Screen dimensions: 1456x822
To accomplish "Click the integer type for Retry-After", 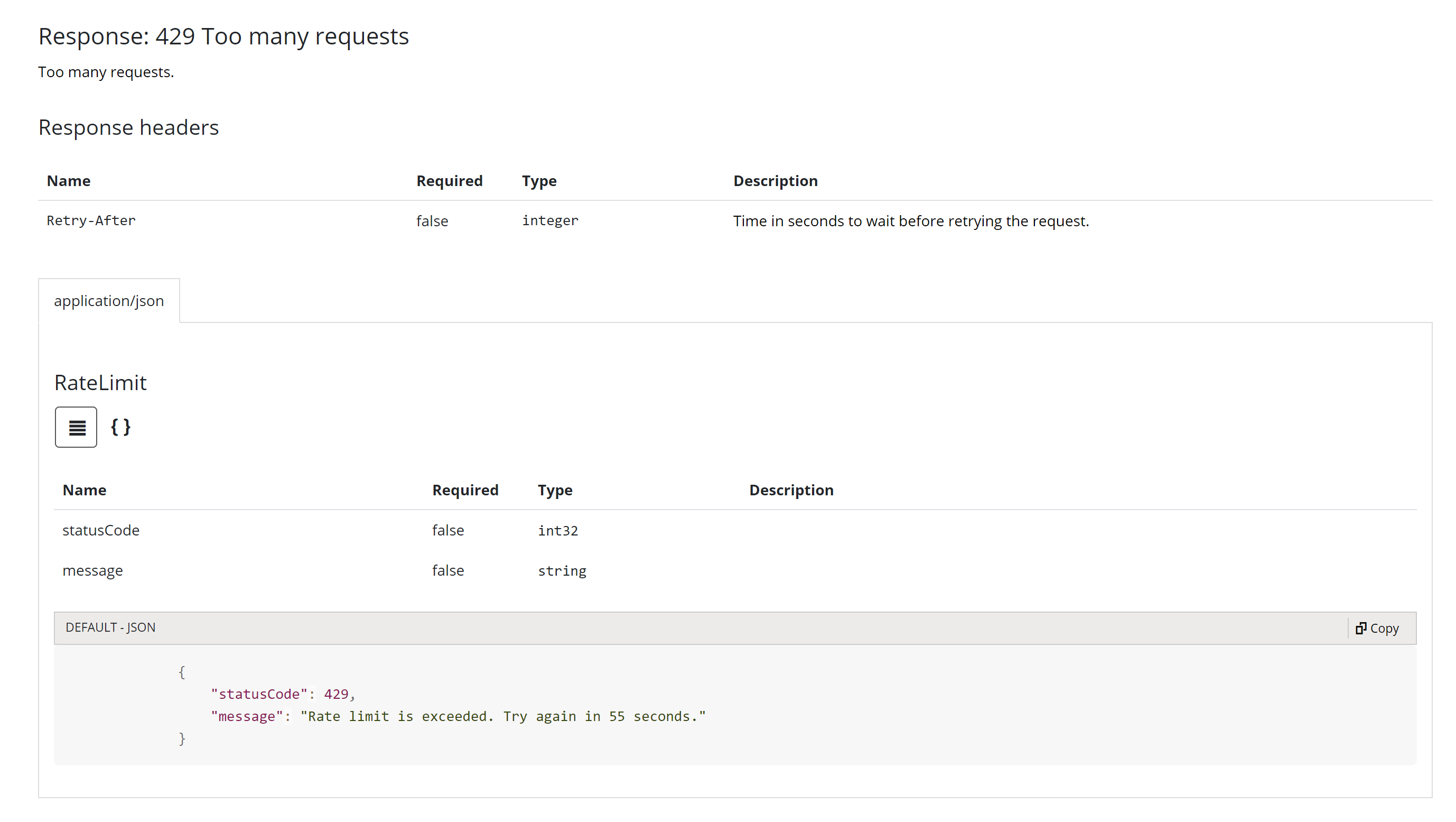I will [550, 220].
